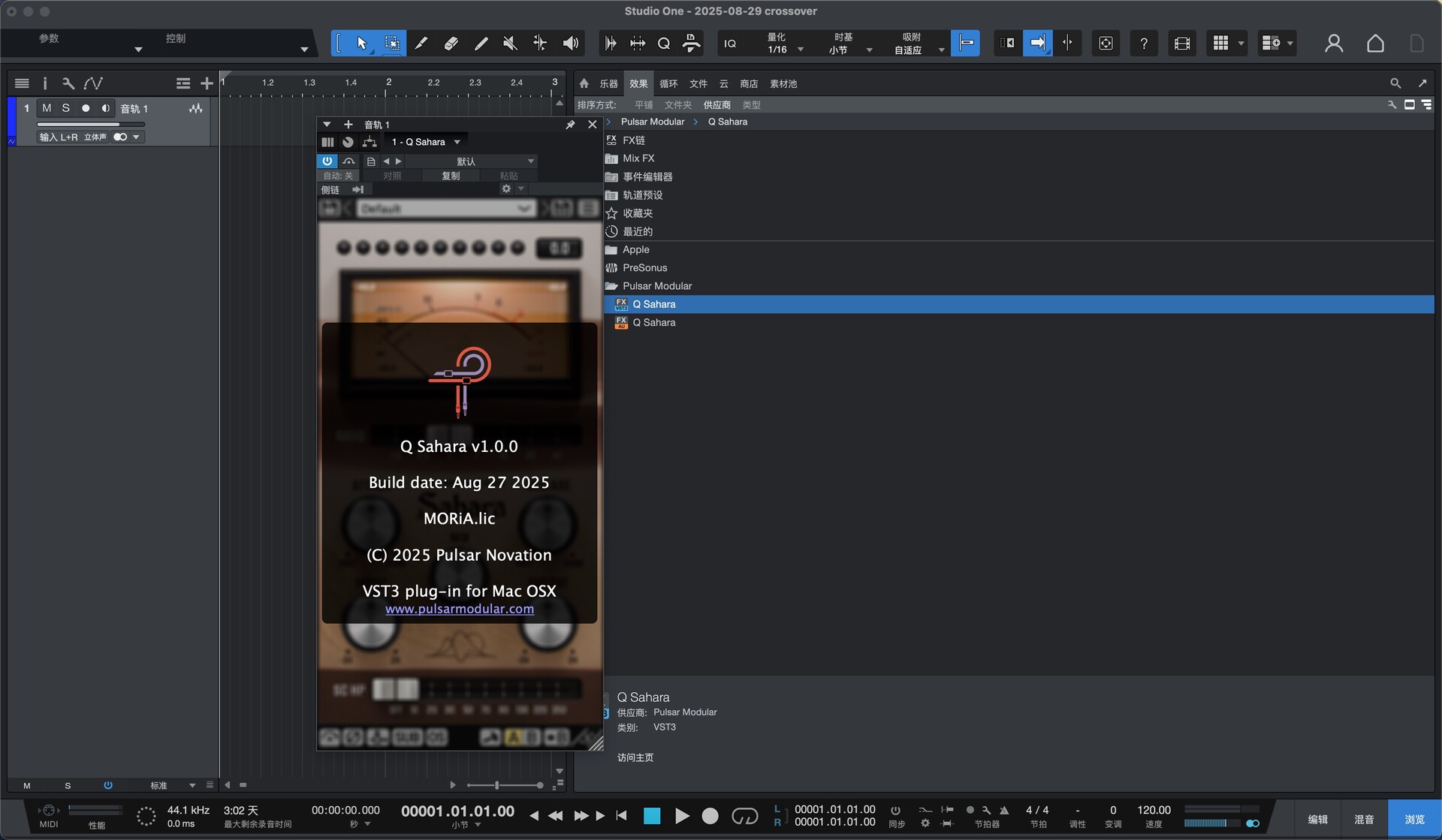The height and width of the screenshot is (840, 1442).
Task: Arm record on track 1
Action: [86, 108]
